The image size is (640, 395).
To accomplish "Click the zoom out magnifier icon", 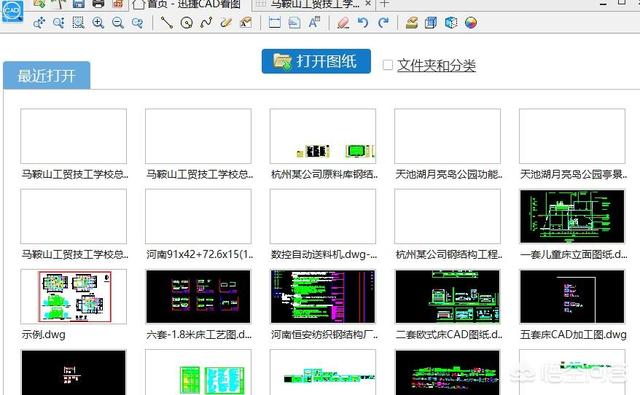I will pyautogui.click(x=118, y=22).
